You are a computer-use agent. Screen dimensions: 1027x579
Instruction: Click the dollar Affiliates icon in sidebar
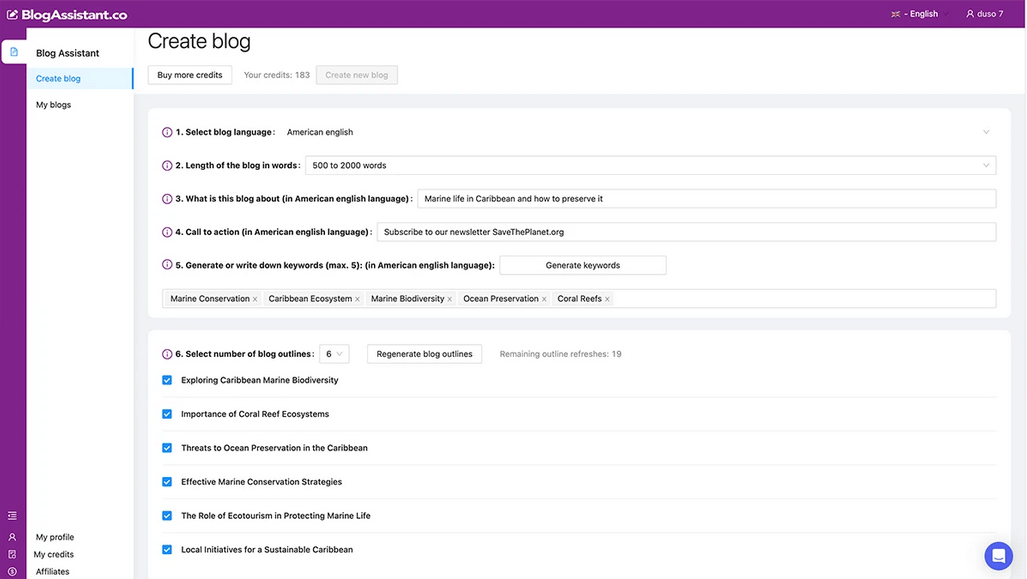pyautogui.click(x=12, y=571)
